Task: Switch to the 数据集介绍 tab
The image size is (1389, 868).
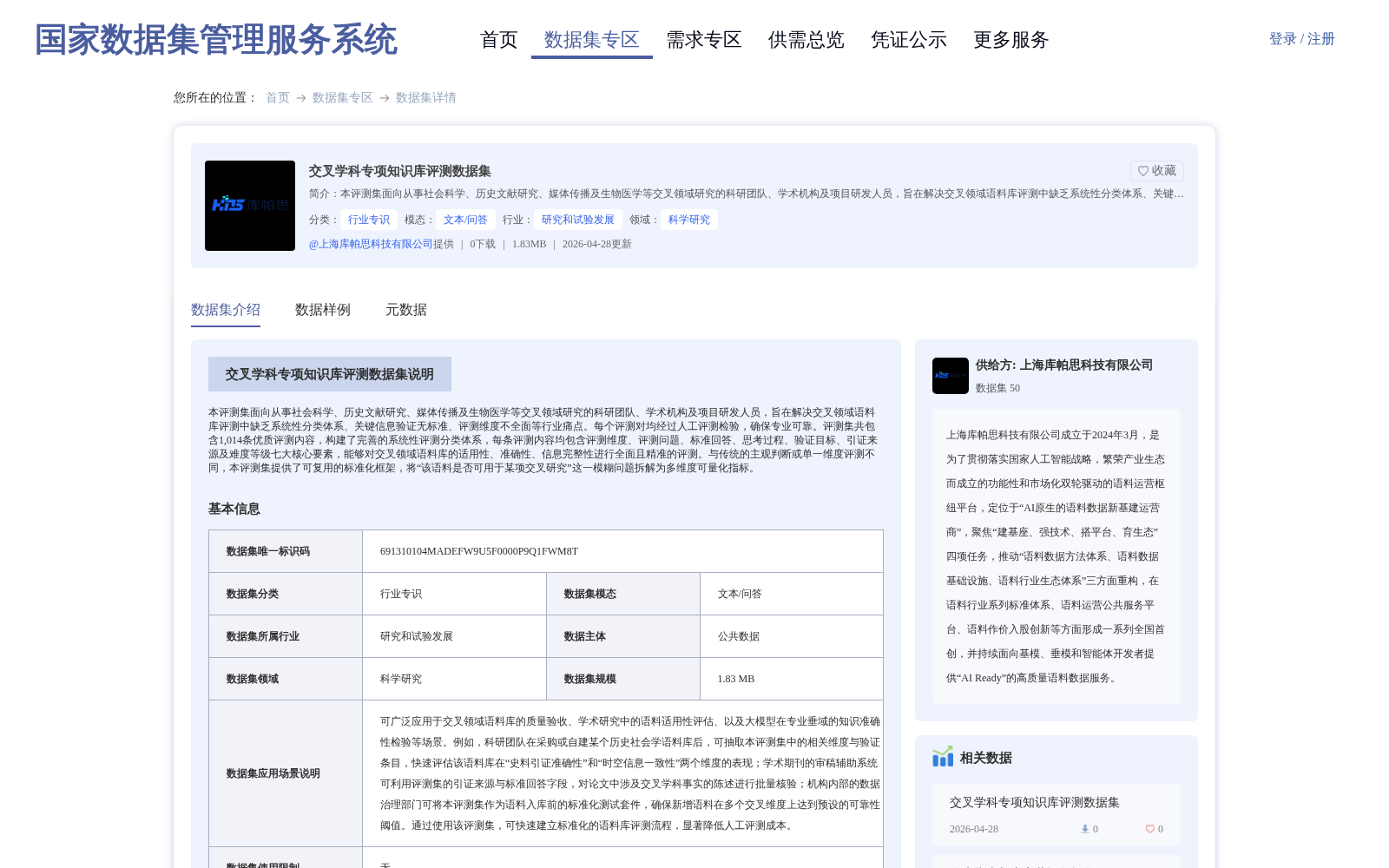Action: [226, 310]
